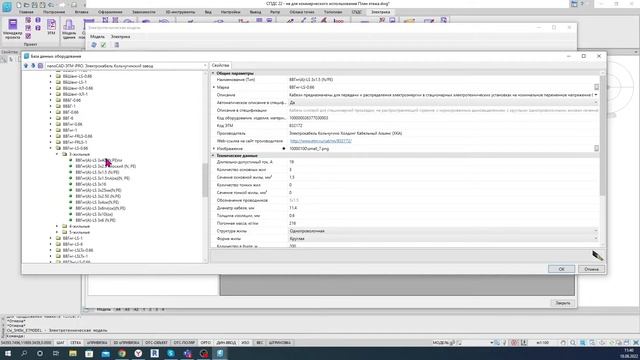Toggle СЕТКА mode in status bar
This screenshot has height=360, width=640.
(x=76, y=342)
